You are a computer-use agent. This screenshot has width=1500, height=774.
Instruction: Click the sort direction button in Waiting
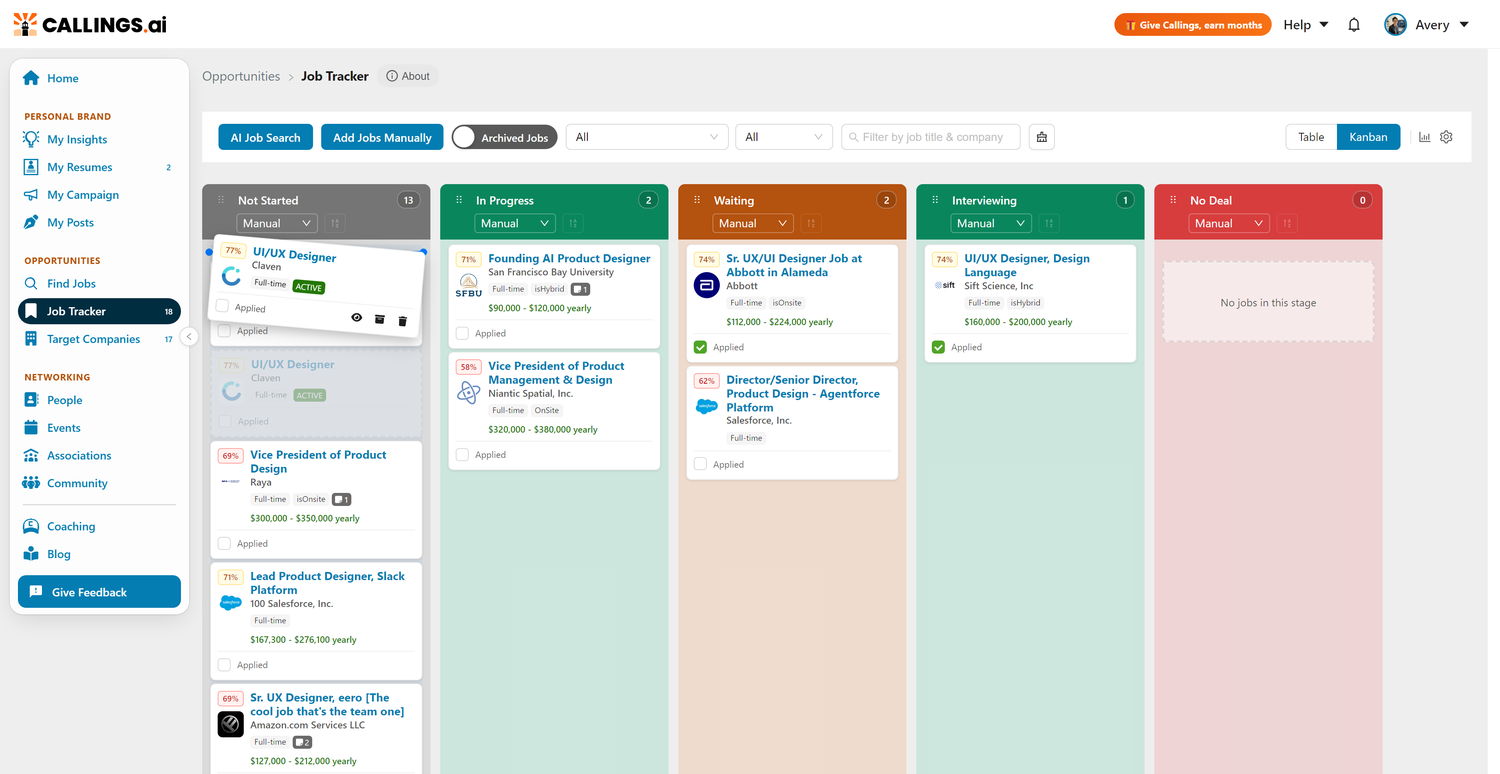click(811, 223)
